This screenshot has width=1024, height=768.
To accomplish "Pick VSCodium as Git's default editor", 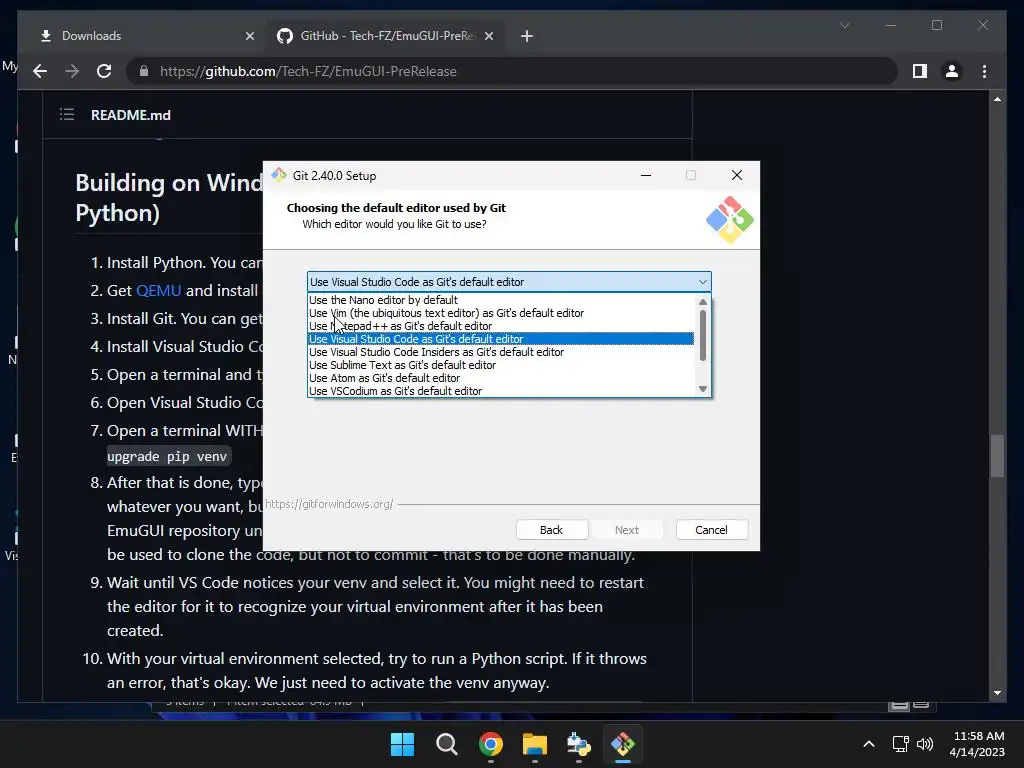I will [500, 391].
